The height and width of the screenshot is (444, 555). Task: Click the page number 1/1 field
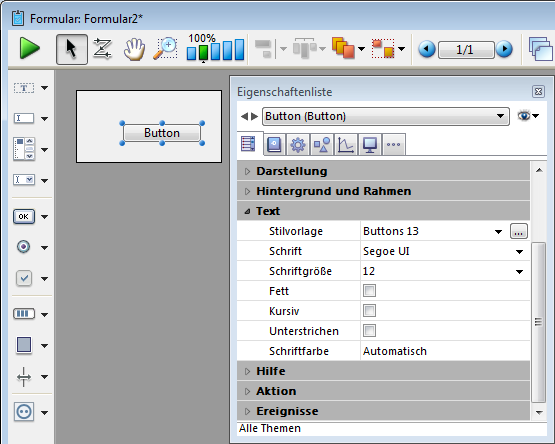click(465, 50)
